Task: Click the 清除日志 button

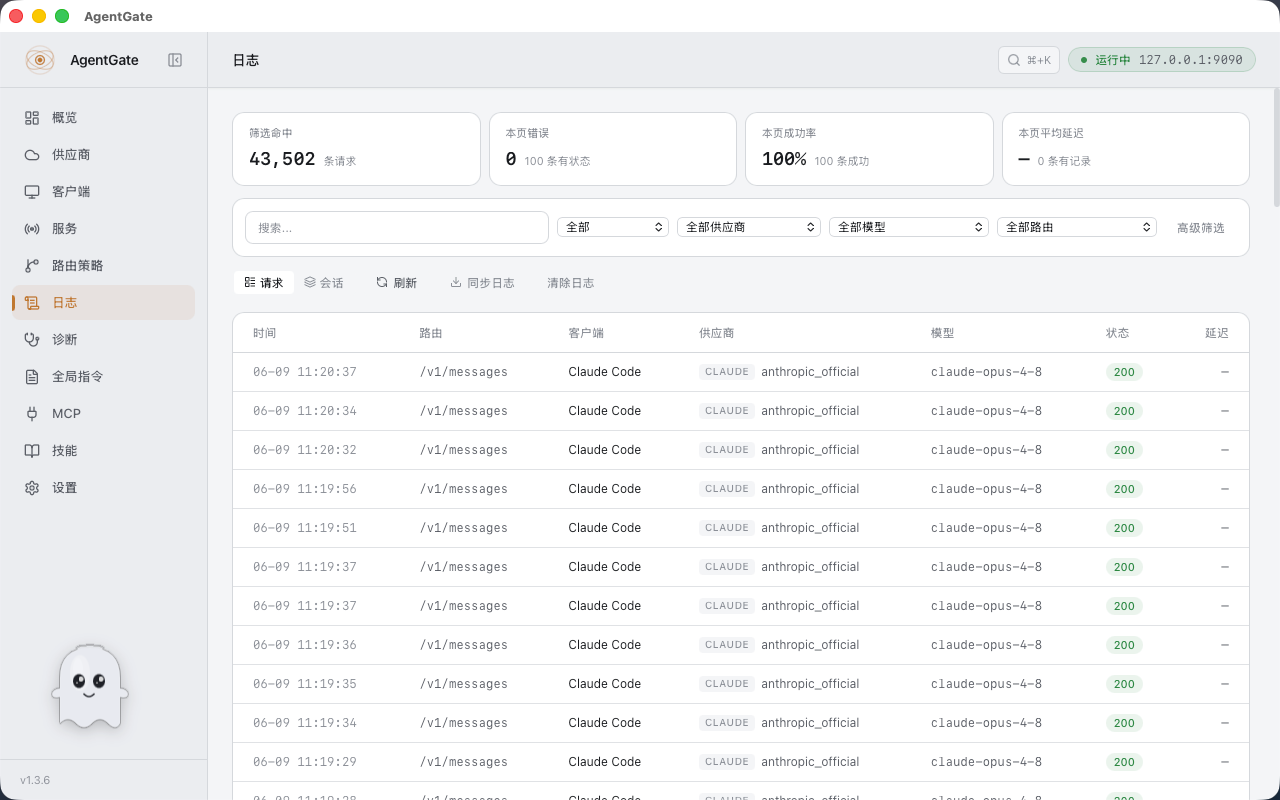Action: (570, 283)
